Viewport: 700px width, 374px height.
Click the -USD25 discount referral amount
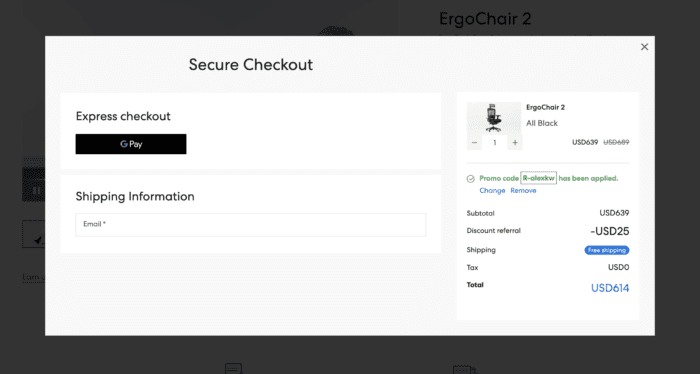tap(609, 231)
